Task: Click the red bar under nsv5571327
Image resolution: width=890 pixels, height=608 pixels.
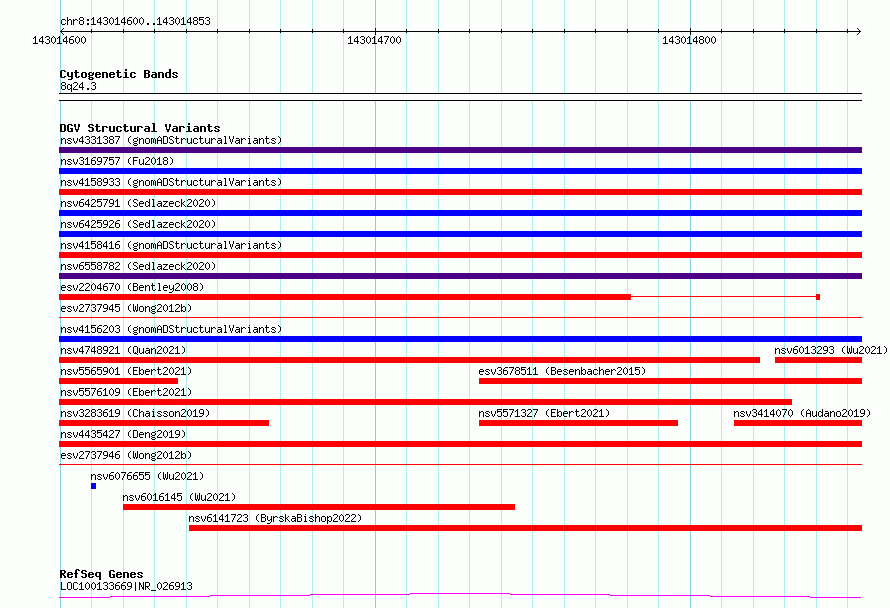Action: click(x=578, y=423)
